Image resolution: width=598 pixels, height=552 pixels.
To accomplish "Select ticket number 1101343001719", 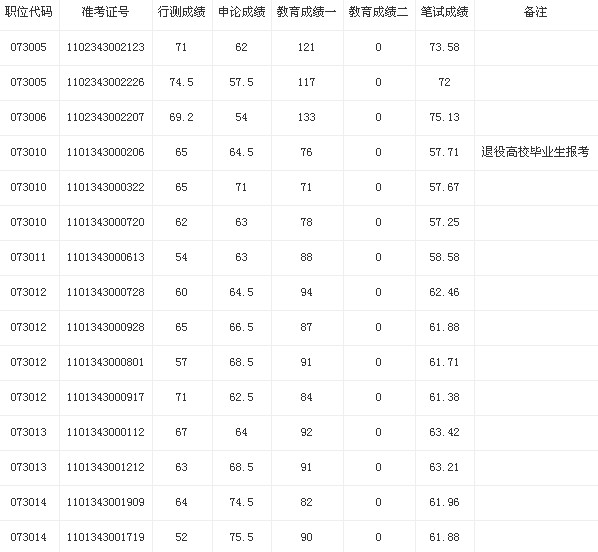I will [x=106, y=537].
